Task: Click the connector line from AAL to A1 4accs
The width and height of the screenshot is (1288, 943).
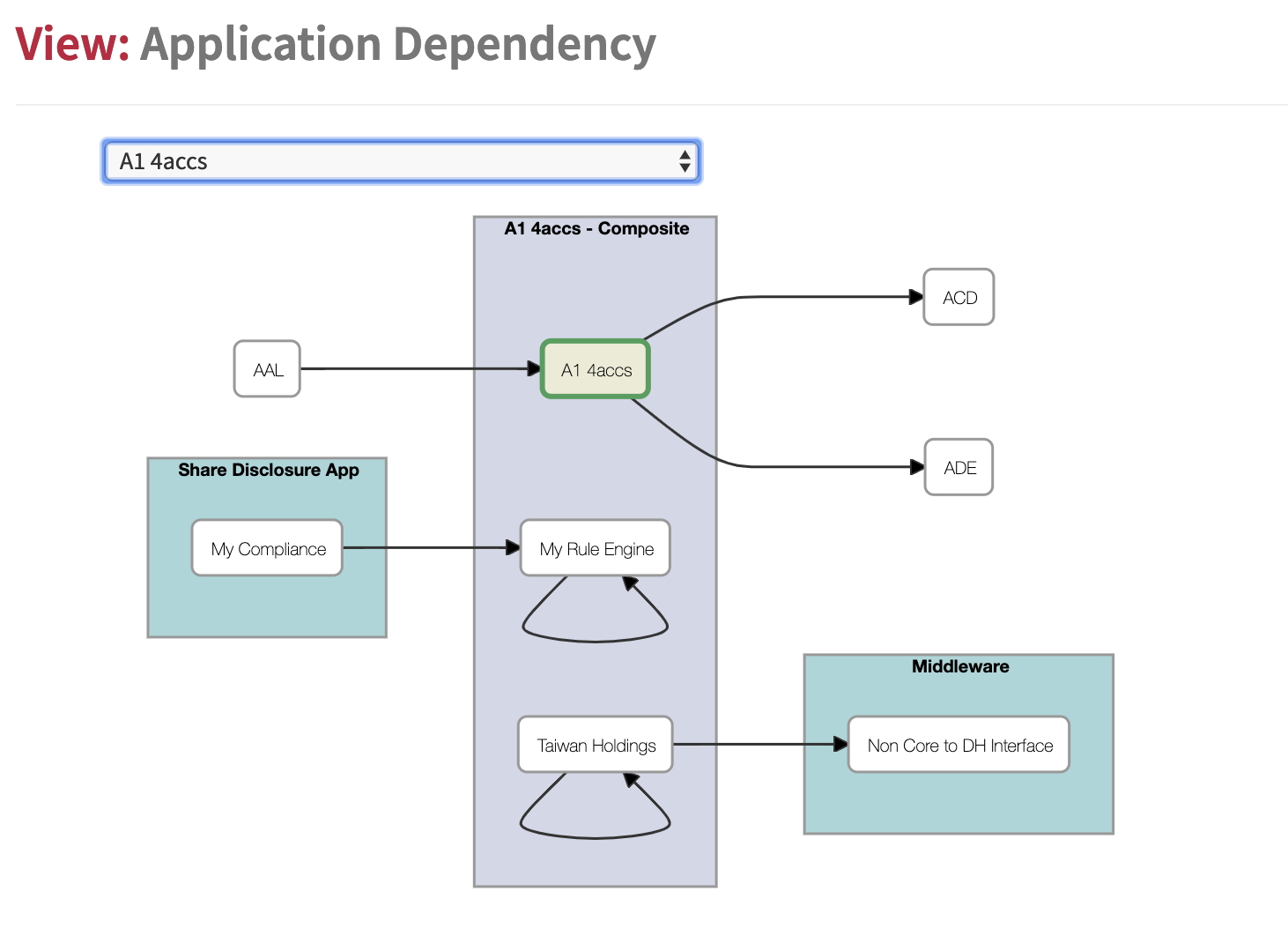Action: pos(414,368)
